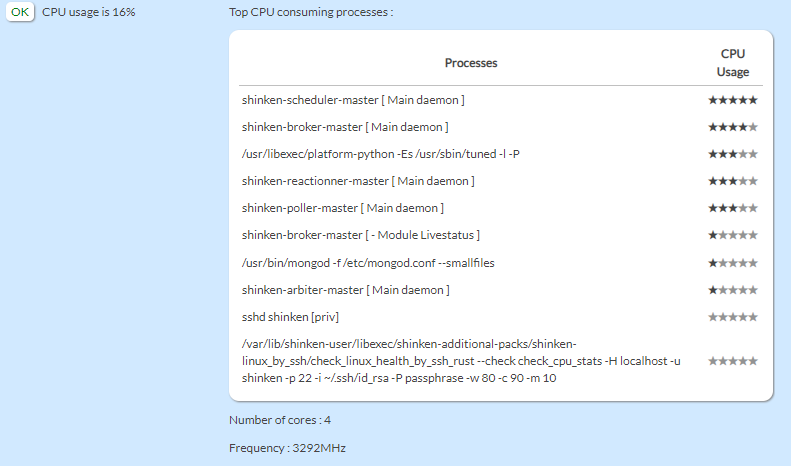Image resolution: width=791 pixels, height=466 pixels.
Task: Click the star rating for shinken-poller-master
Action: tap(732, 208)
